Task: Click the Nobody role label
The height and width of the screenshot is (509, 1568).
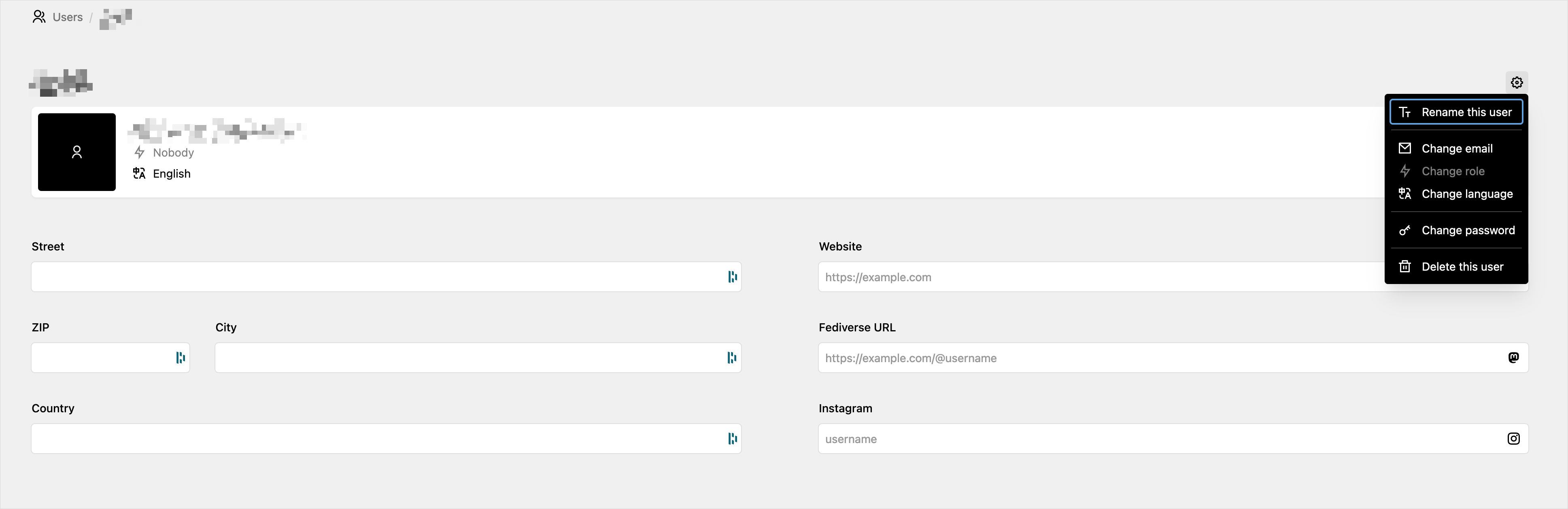Action: tap(173, 152)
